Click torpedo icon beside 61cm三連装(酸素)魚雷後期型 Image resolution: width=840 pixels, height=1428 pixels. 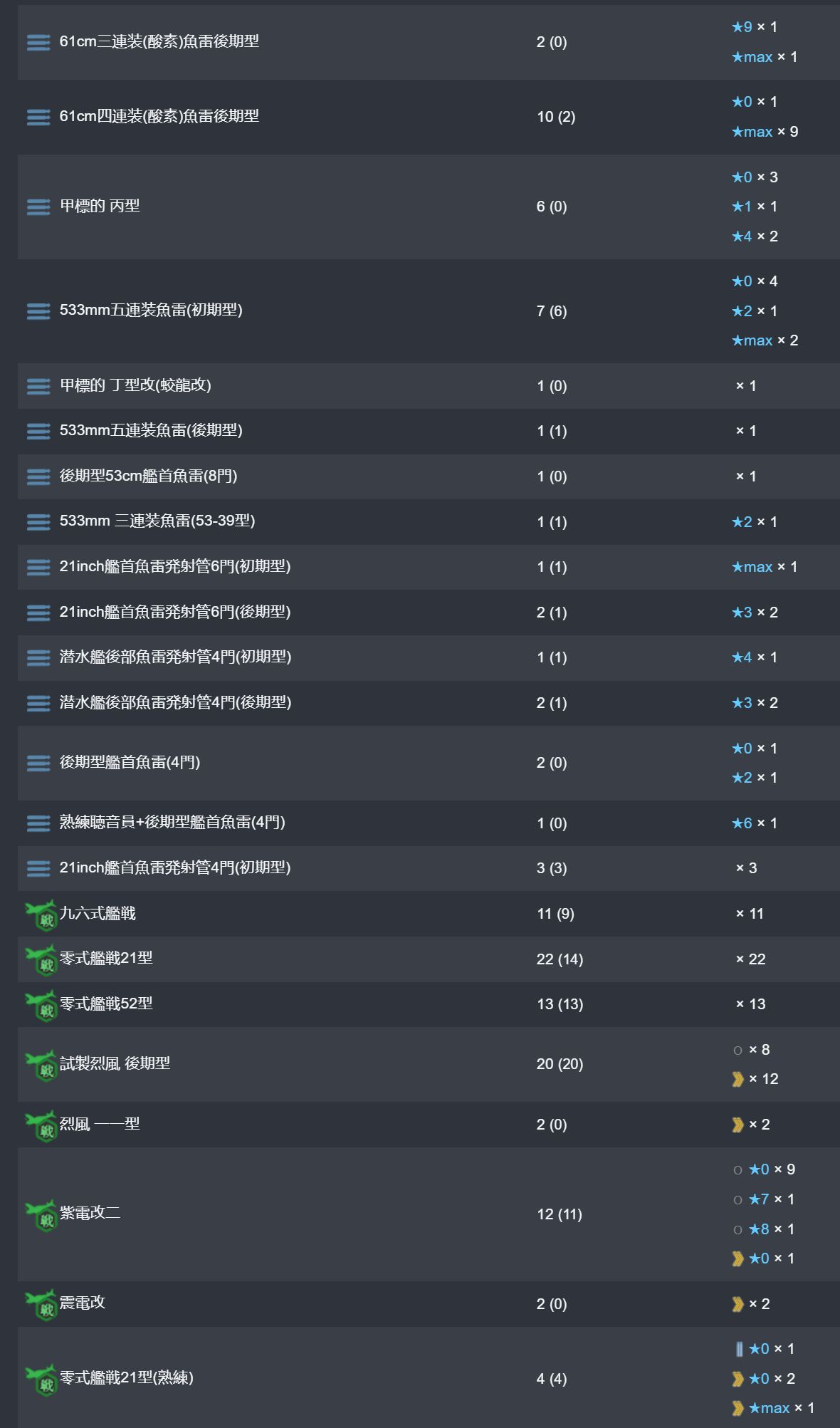pyautogui.click(x=38, y=43)
